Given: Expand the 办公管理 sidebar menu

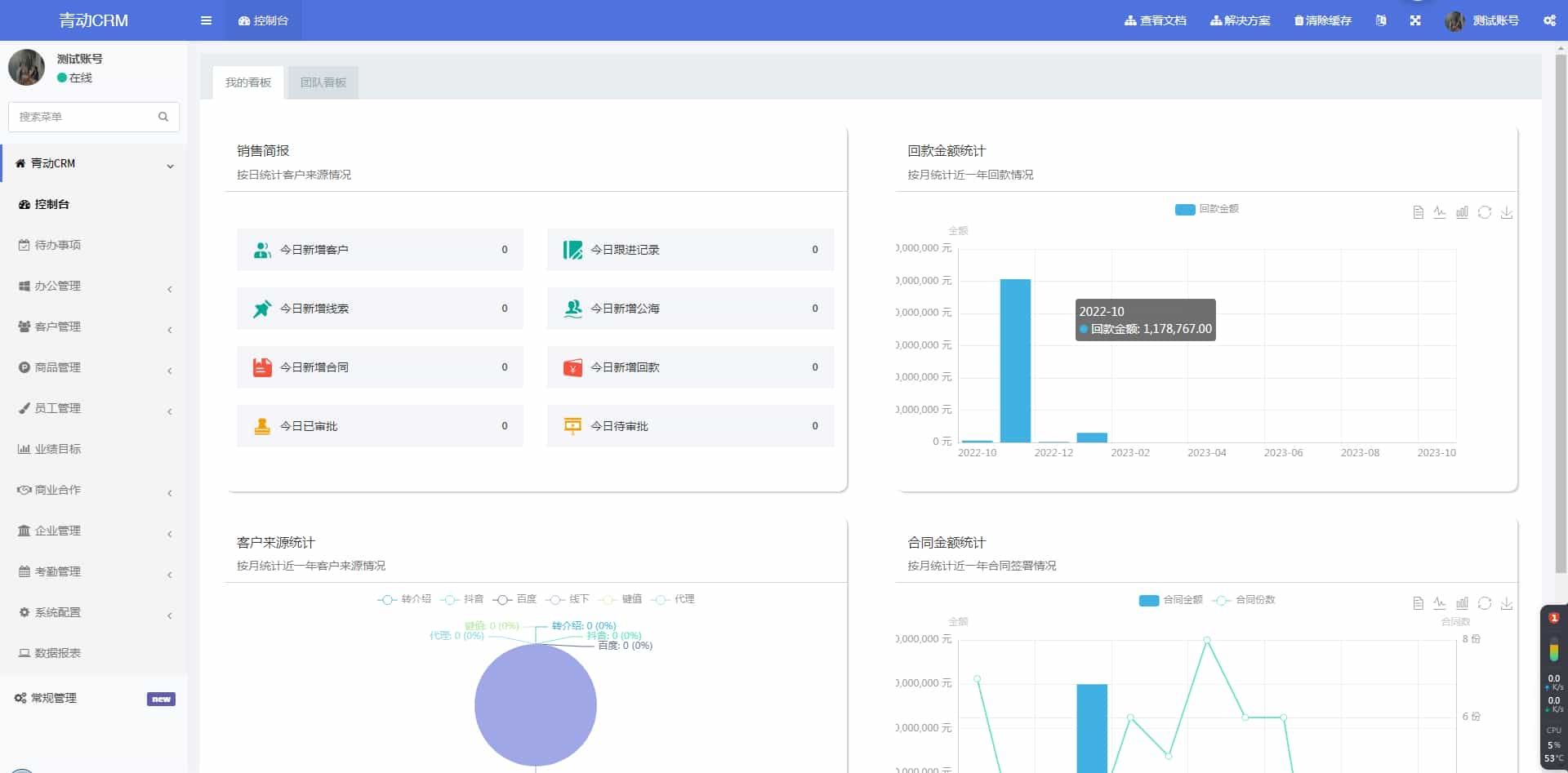Looking at the screenshot, I should [94, 286].
